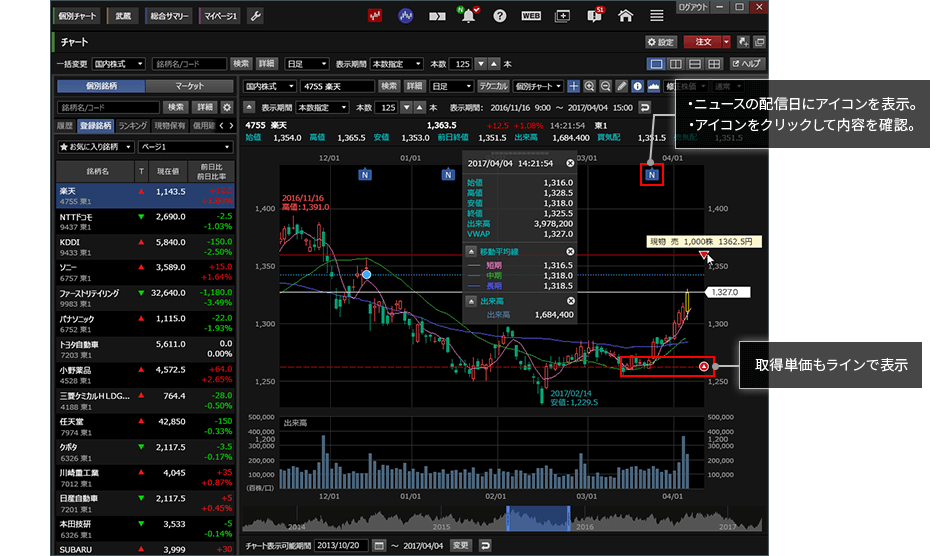Click the news N icon on chart

click(652, 176)
